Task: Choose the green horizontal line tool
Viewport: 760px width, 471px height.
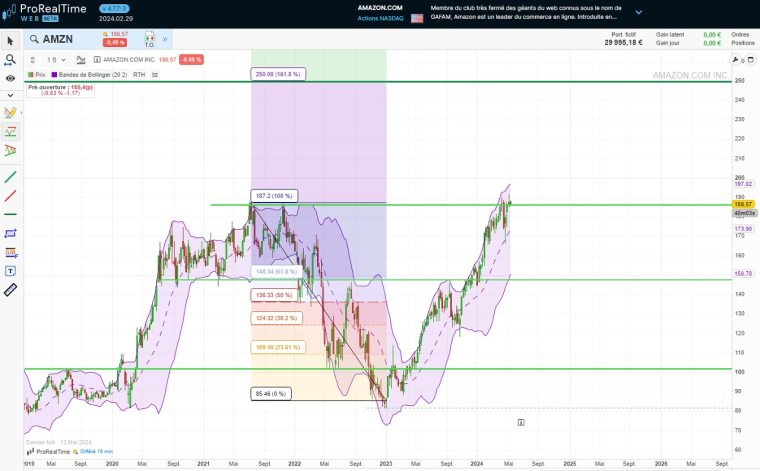Action: pos(10,214)
